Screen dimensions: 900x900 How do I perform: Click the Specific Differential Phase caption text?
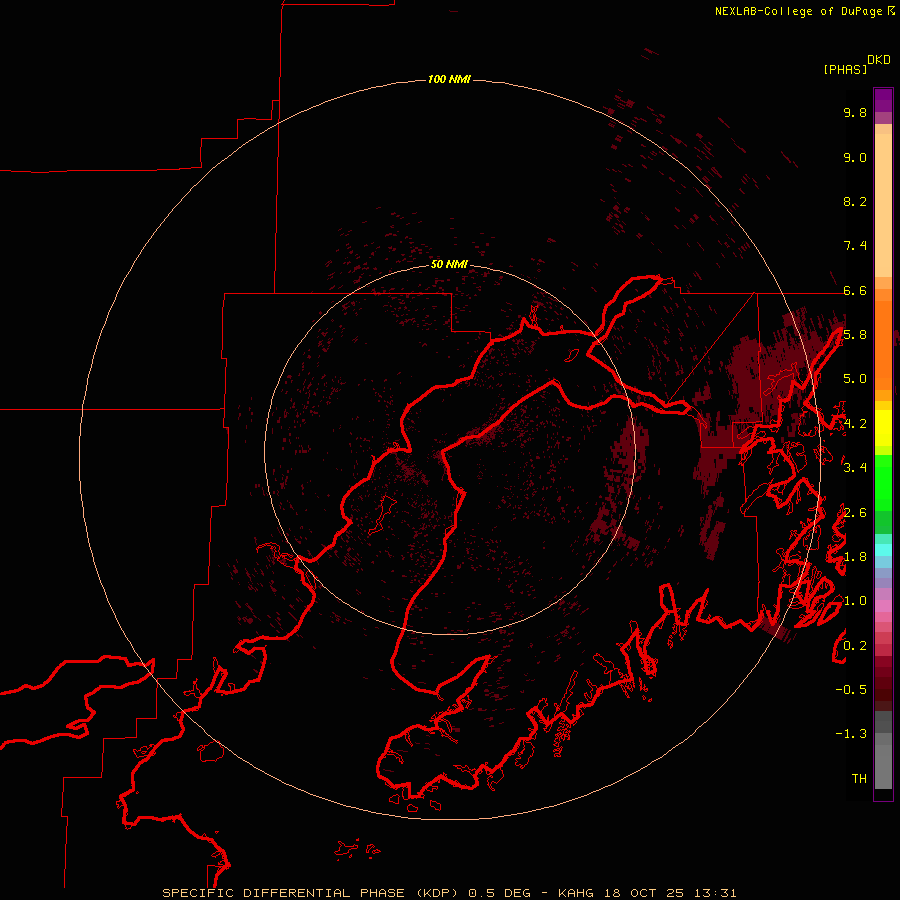coord(449,893)
